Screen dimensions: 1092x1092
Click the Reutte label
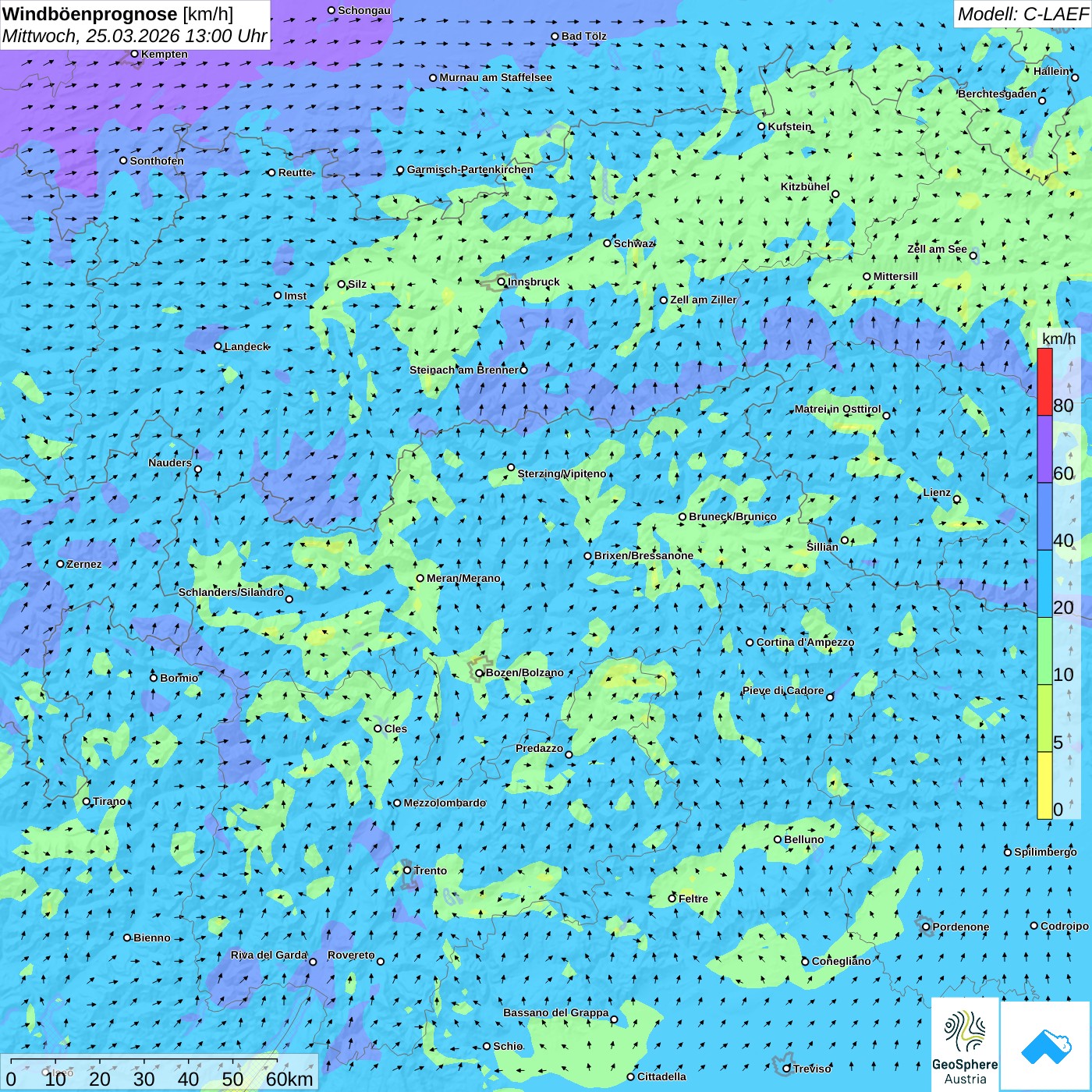(296, 172)
